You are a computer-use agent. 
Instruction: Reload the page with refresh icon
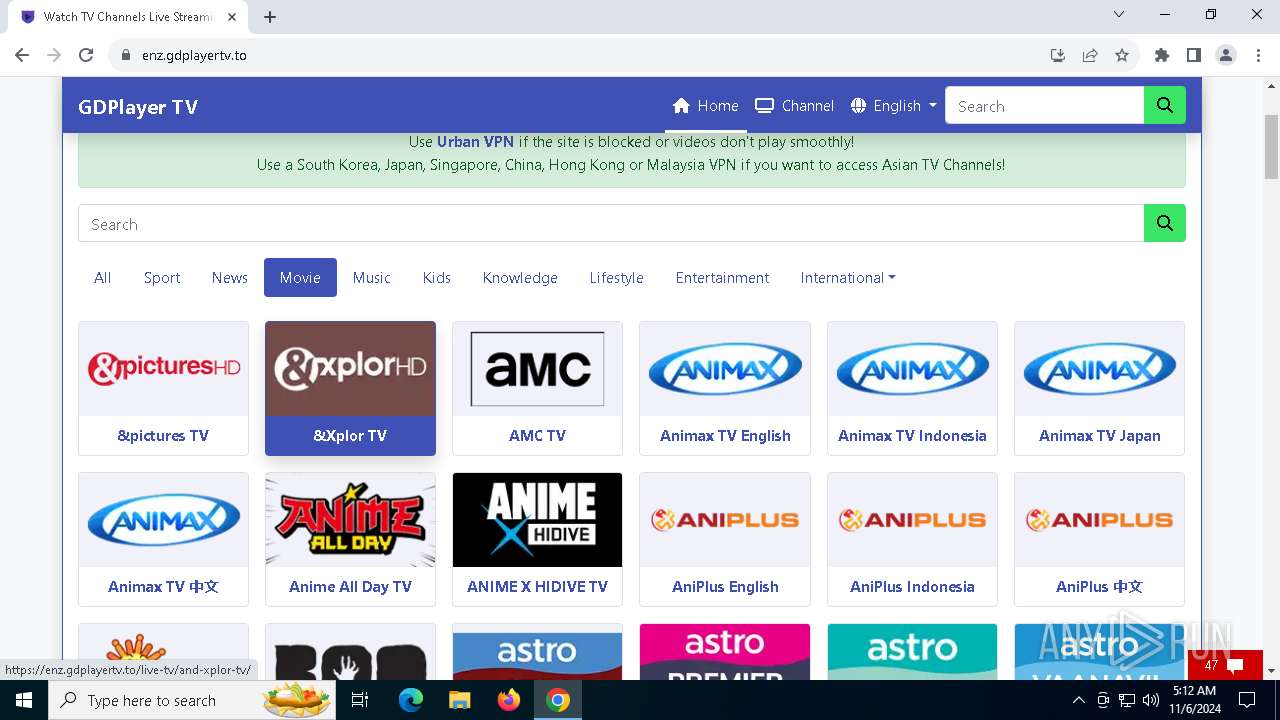pos(86,55)
